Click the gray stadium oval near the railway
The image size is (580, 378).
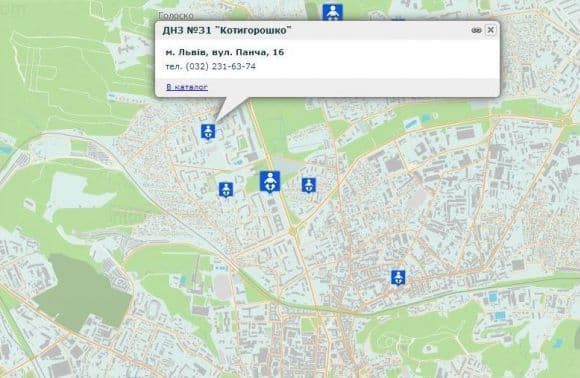point(222,287)
